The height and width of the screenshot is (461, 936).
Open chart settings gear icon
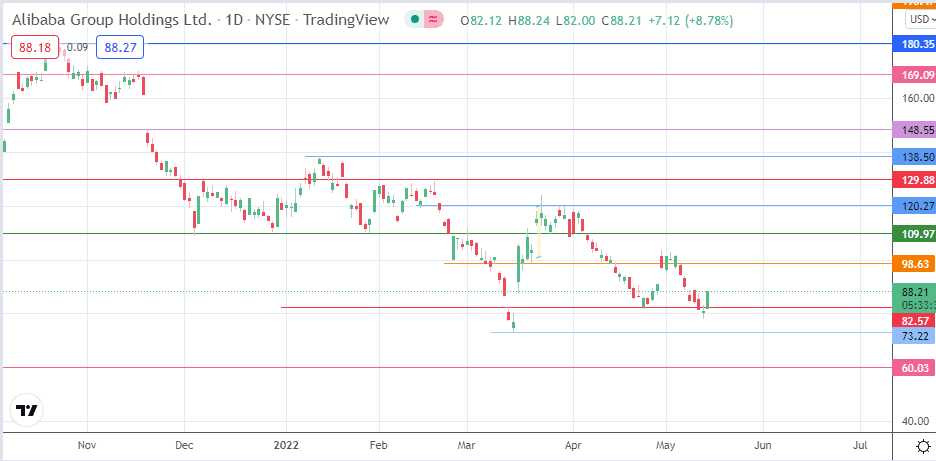coord(923,446)
